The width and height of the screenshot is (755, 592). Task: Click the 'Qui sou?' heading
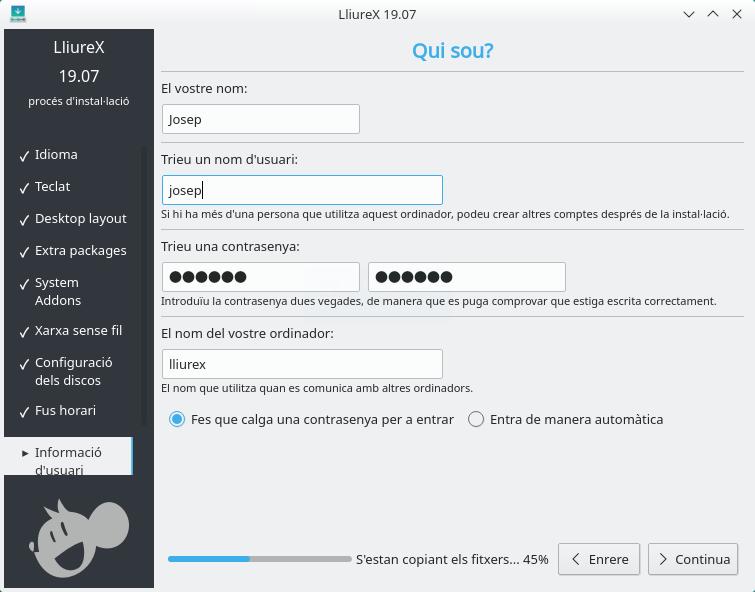point(453,51)
